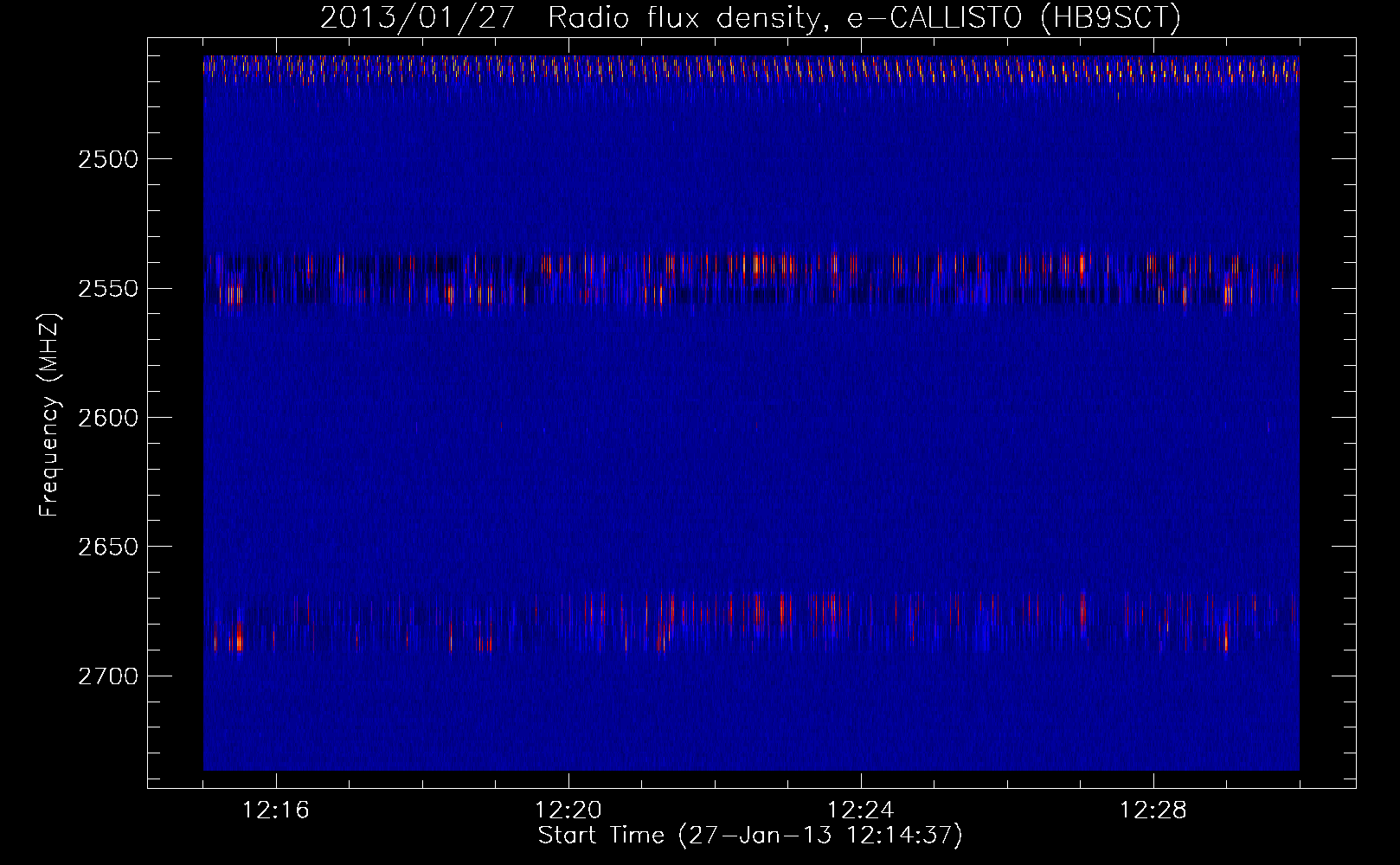Click the 12:20 time axis label
This screenshot has width=1400, height=865.
(x=568, y=811)
